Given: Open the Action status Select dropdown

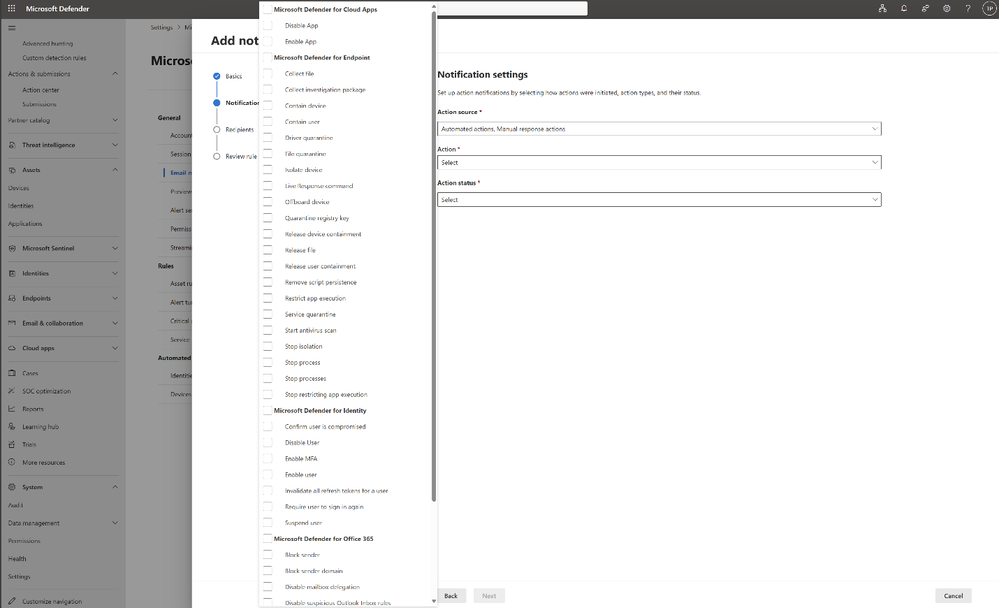Looking at the screenshot, I should pyautogui.click(x=659, y=199).
